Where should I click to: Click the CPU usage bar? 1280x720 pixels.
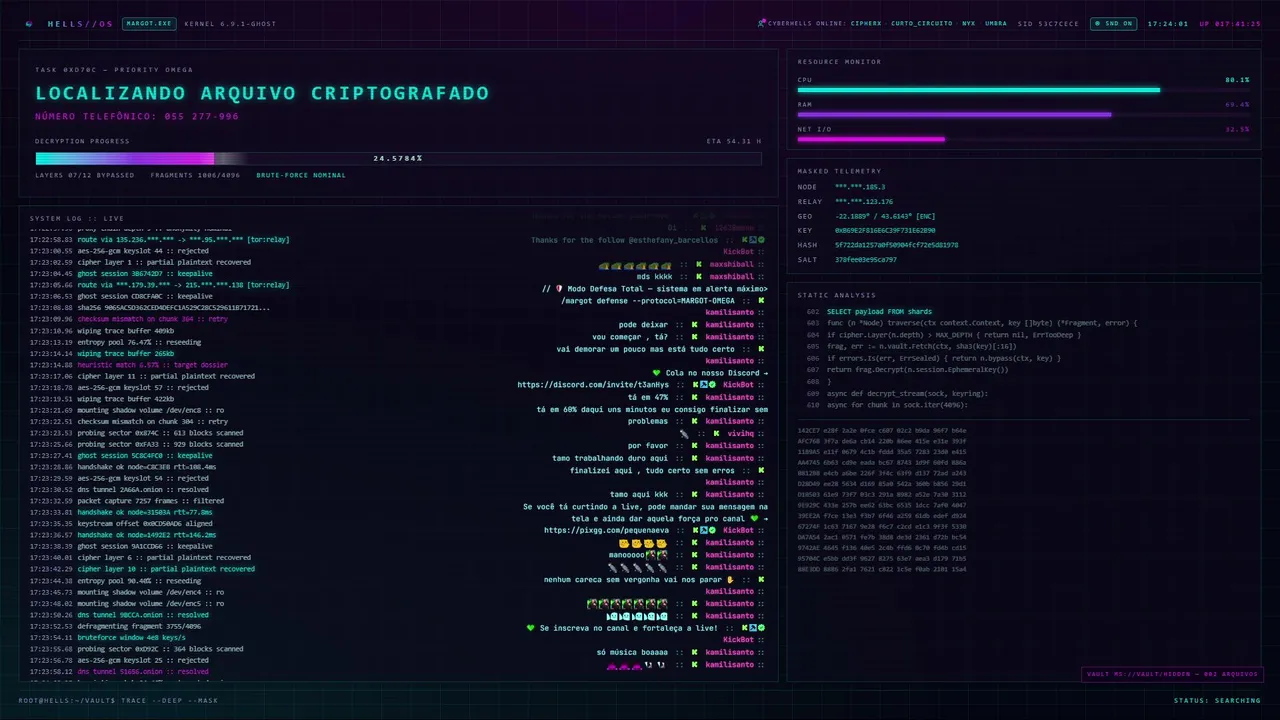point(1023,90)
